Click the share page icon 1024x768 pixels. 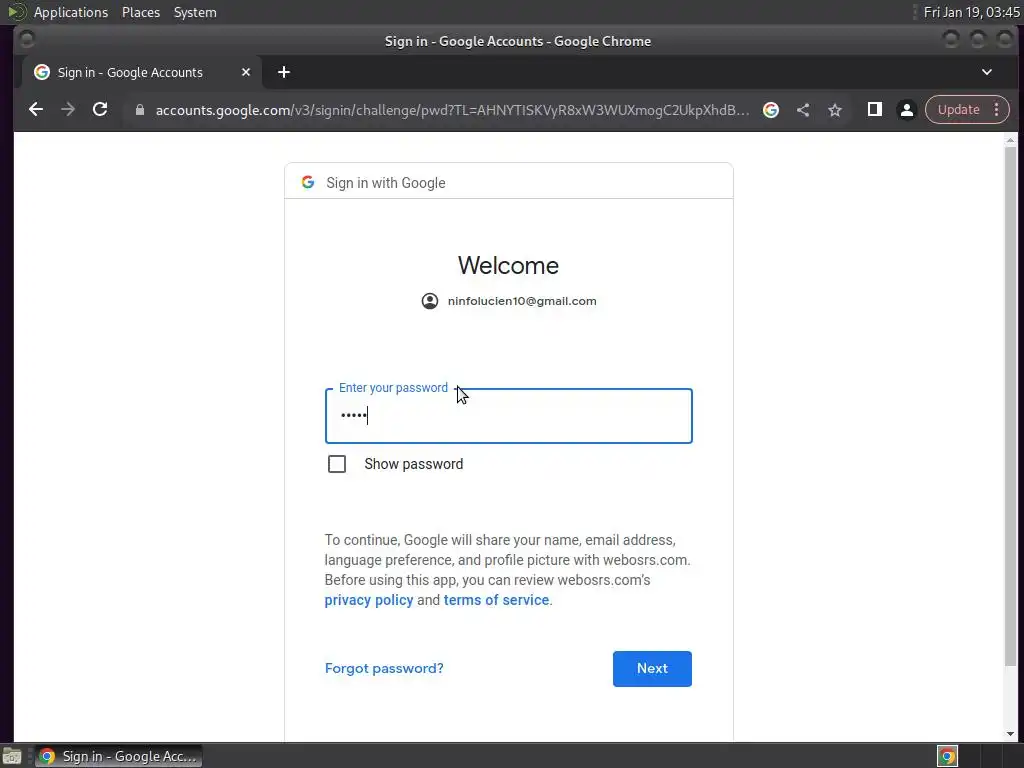[x=803, y=110]
